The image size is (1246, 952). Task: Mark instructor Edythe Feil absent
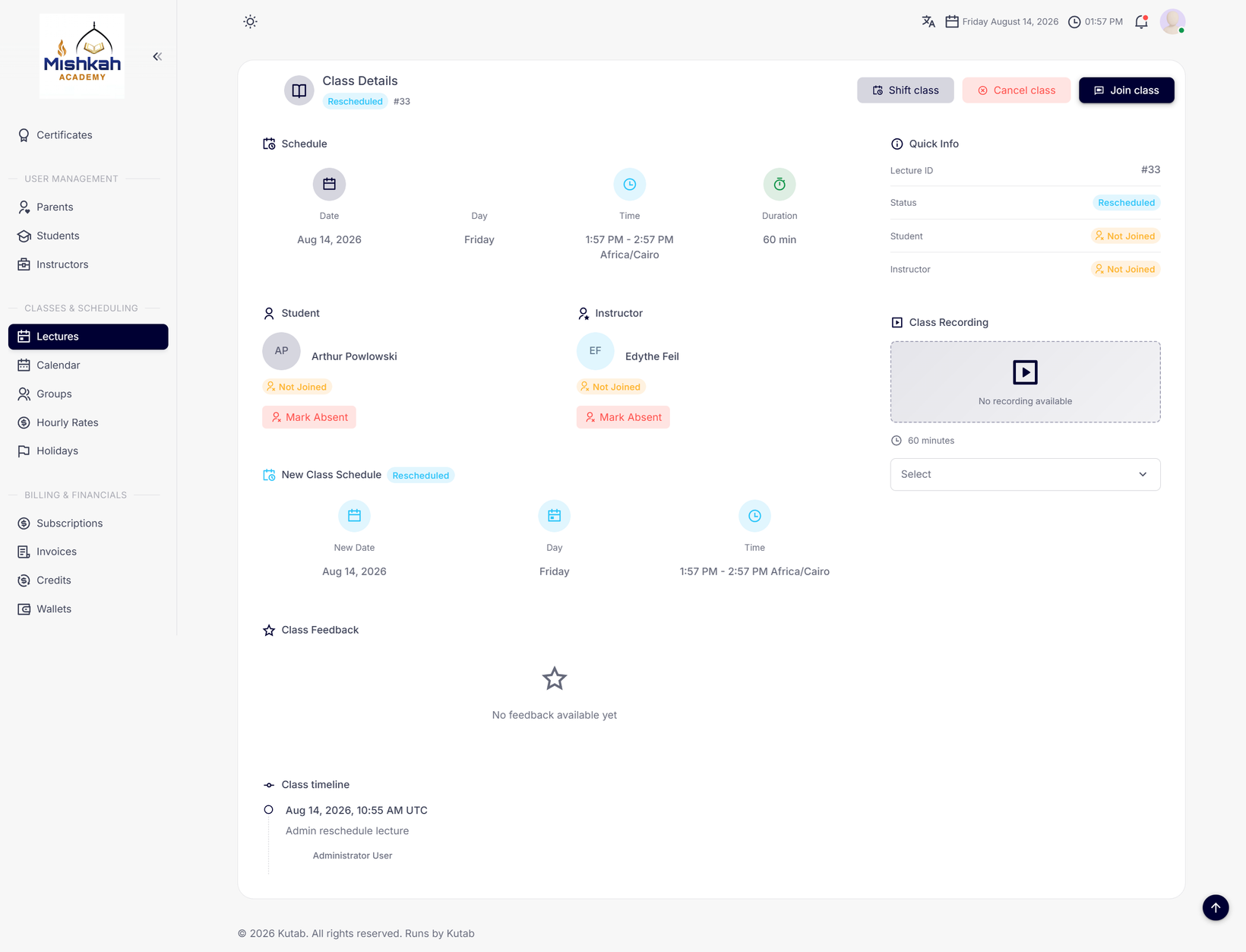pyautogui.click(x=623, y=417)
